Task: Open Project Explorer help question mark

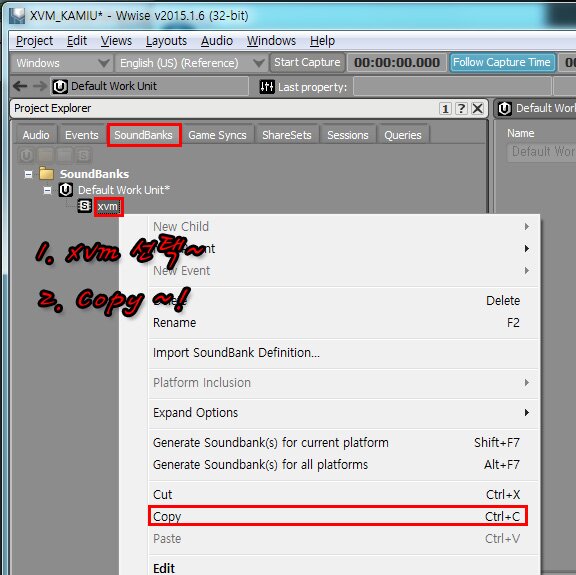Action: click(461, 109)
